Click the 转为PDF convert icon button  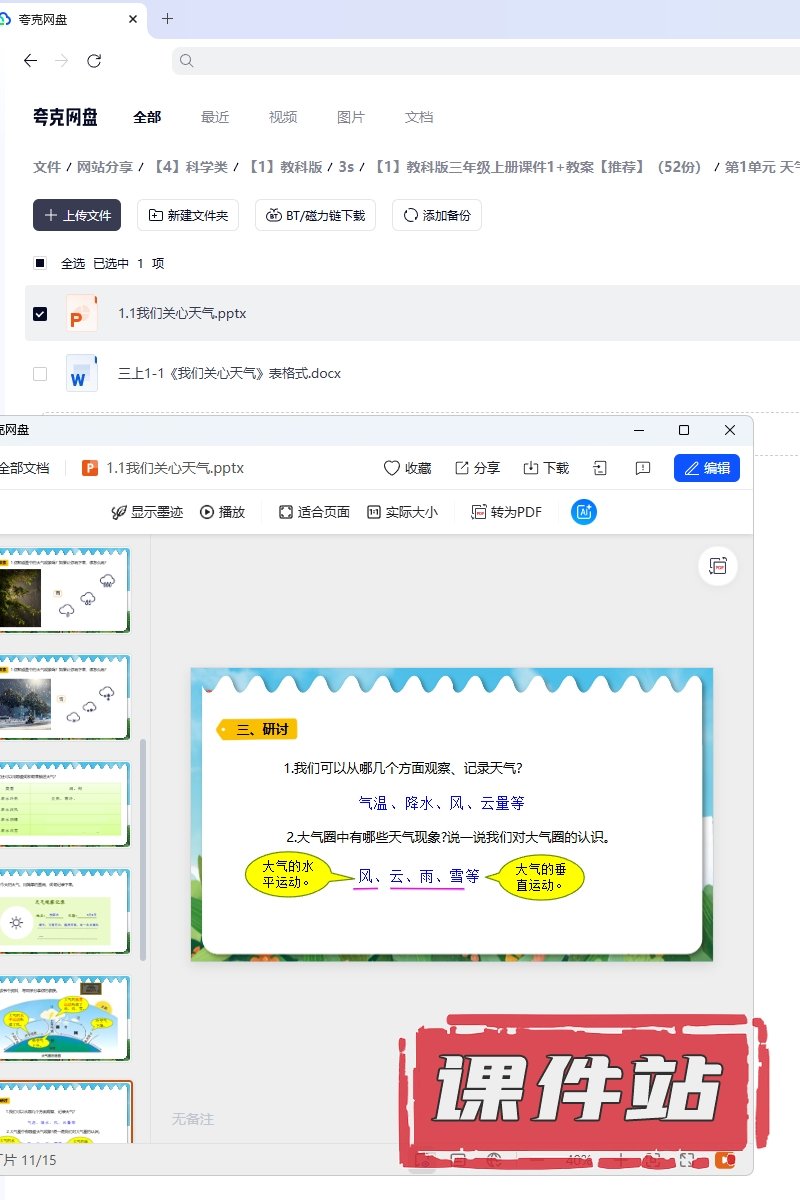point(506,512)
